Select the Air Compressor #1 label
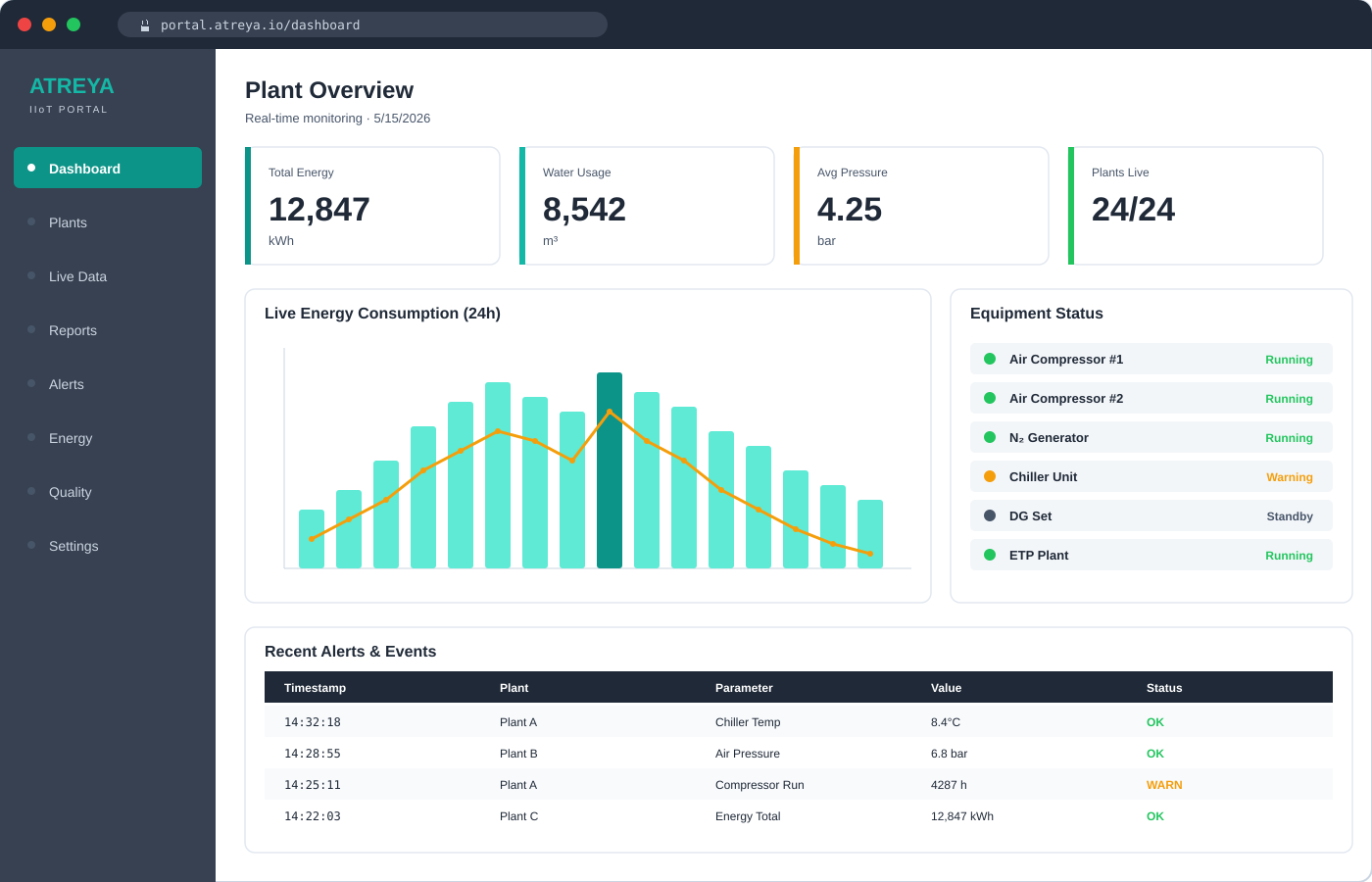This screenshot has height=882, width=1372. tap(1066, 360)
